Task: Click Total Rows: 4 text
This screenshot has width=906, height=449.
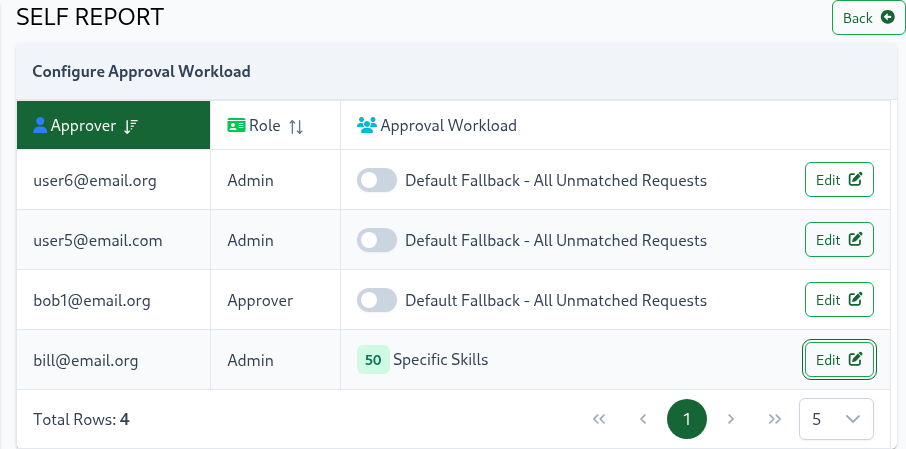Action: point(81,419)
